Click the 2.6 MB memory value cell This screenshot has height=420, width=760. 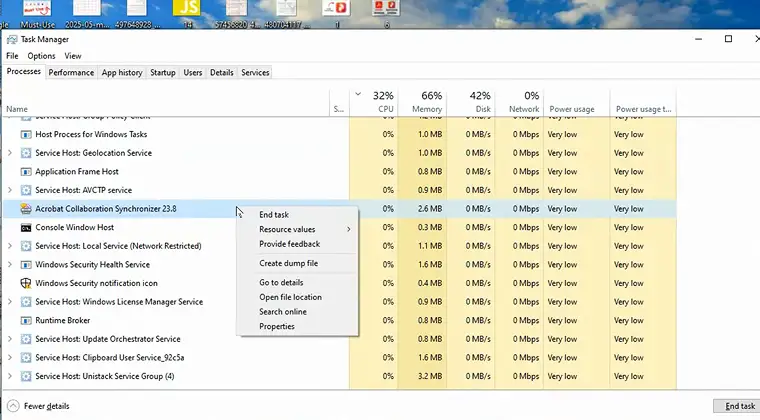(422, 209)
